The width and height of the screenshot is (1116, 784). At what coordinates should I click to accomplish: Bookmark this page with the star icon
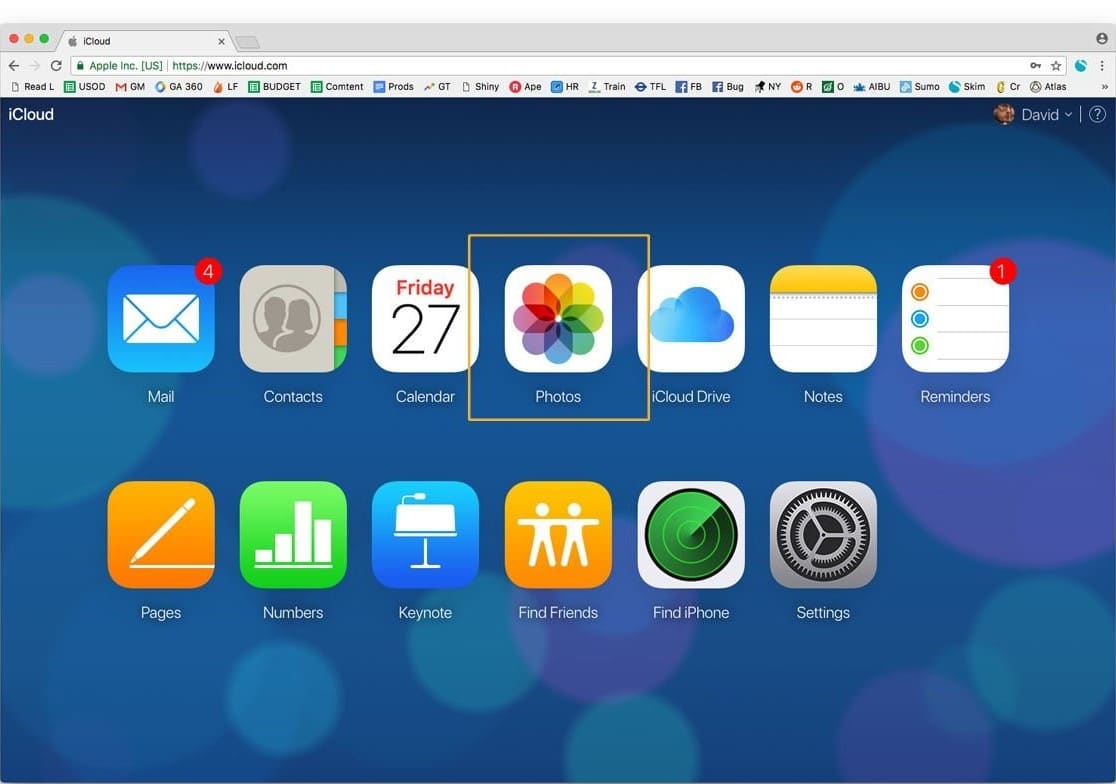pyautogui.click(x=1056, y=65)
